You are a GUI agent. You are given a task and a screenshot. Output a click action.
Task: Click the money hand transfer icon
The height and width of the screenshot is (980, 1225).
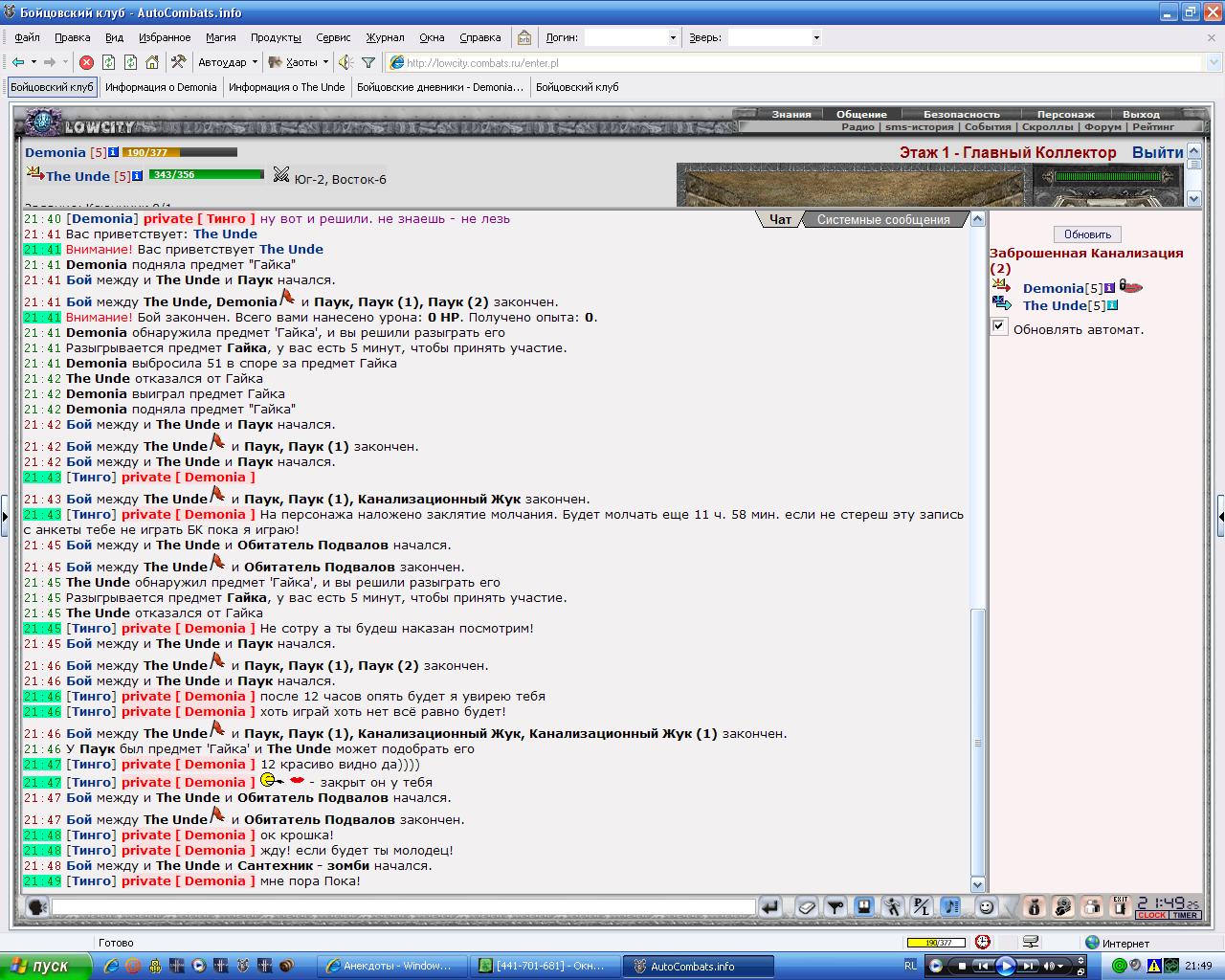(1062, 906)
